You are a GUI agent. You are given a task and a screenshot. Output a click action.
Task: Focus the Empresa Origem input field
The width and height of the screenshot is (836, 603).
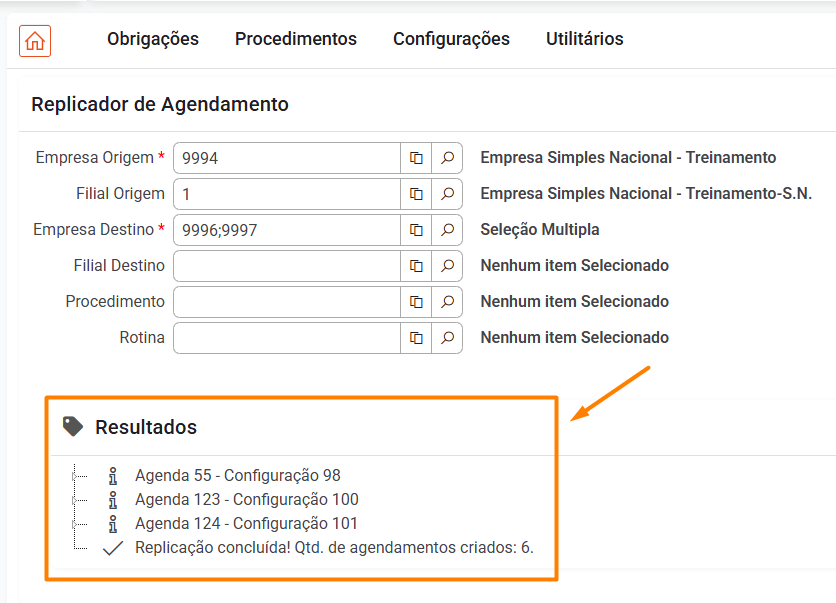(287, 158)
